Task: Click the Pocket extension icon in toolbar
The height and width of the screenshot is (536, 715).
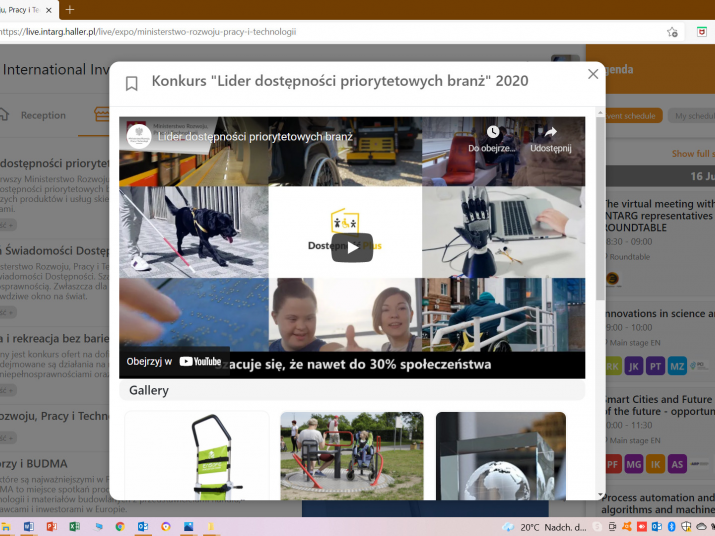Action: click(703, 31)
